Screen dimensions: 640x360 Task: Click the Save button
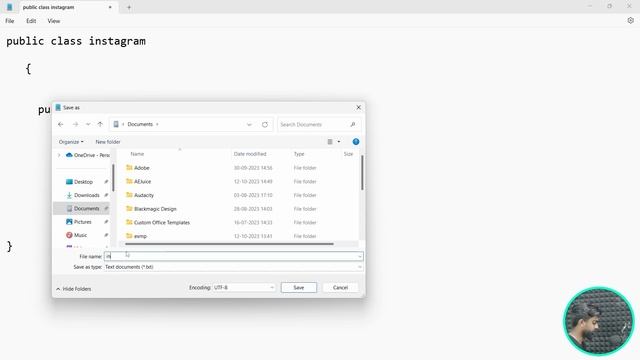[x=299, y=287]
